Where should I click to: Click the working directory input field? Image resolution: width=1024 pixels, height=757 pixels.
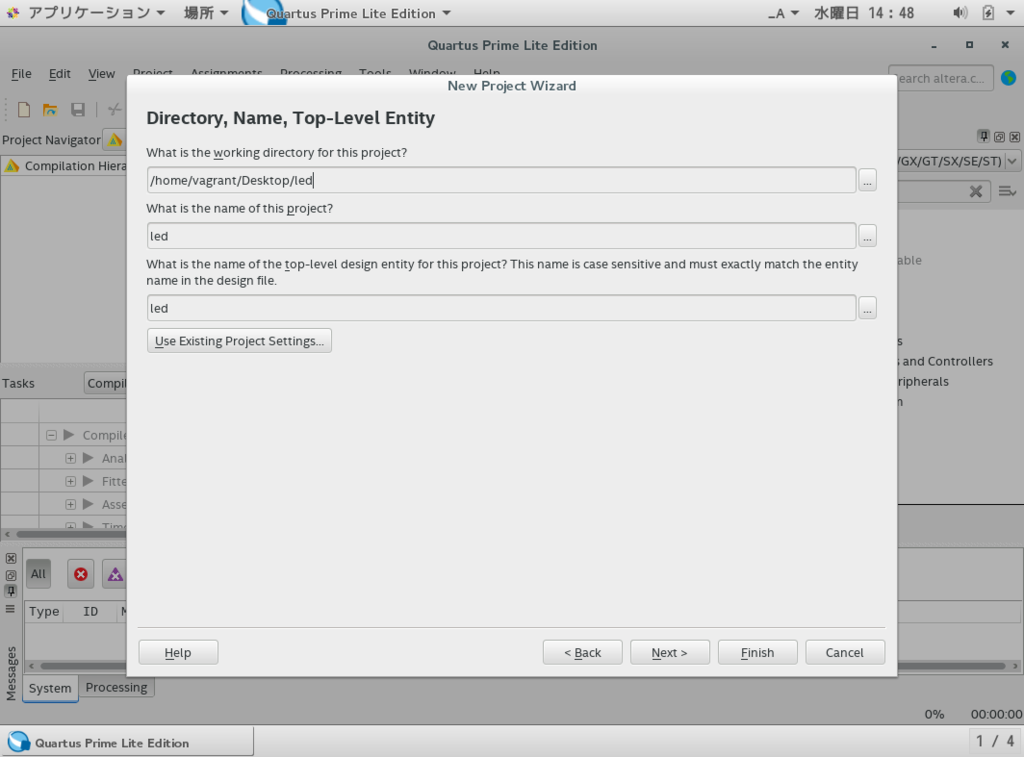tap(501, 180)
